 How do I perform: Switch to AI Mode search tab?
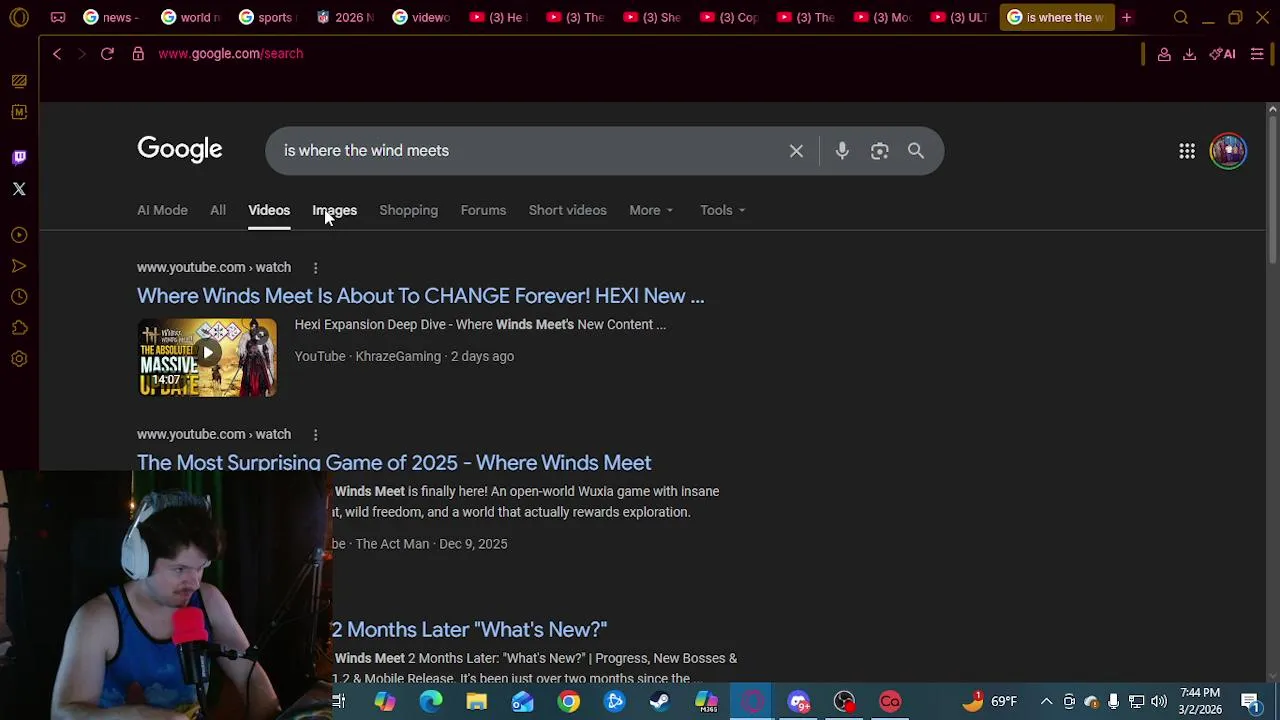[x=162, y=210]
